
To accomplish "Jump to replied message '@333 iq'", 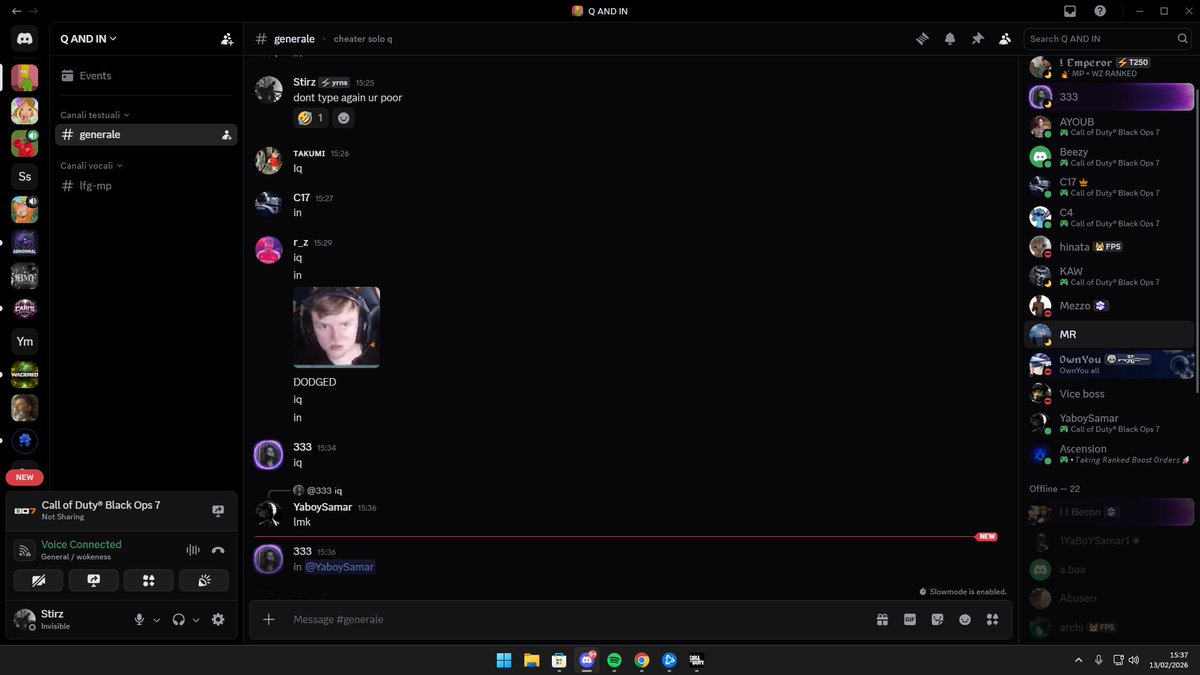I will click(x=324, y=491).
